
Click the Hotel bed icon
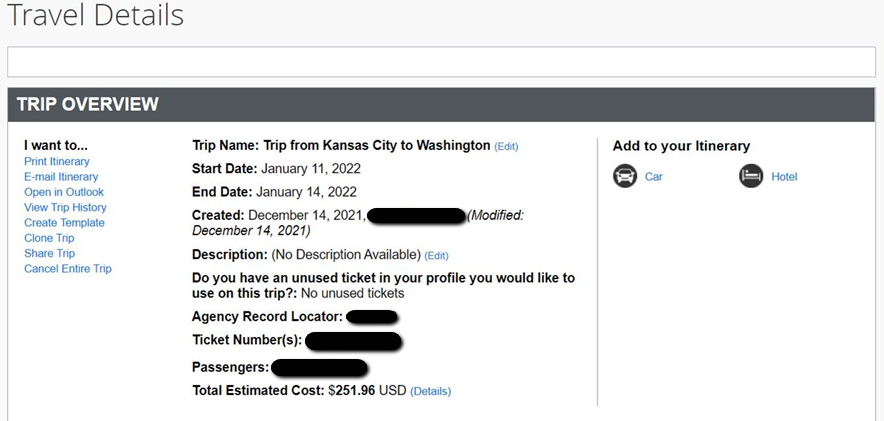[x=751, y=176]
